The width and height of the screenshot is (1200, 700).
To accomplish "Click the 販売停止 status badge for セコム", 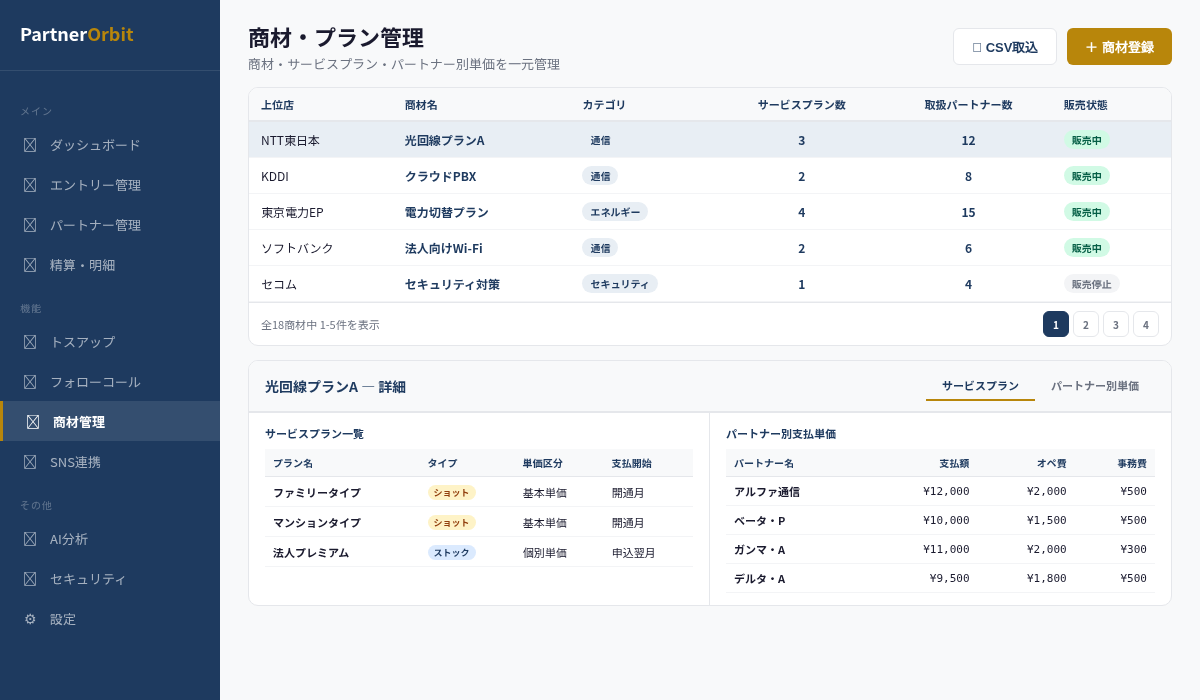I will 1091,284.
